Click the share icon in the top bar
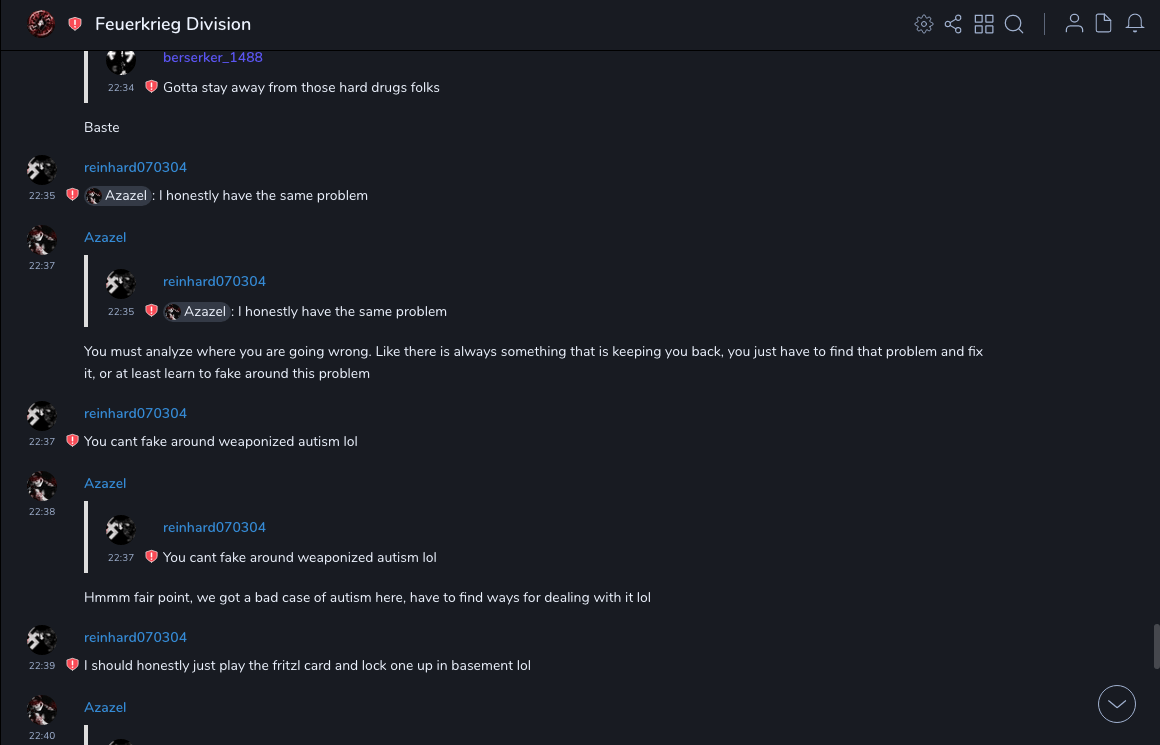Viewport: 1160px width, 745px height. [953, 24]
